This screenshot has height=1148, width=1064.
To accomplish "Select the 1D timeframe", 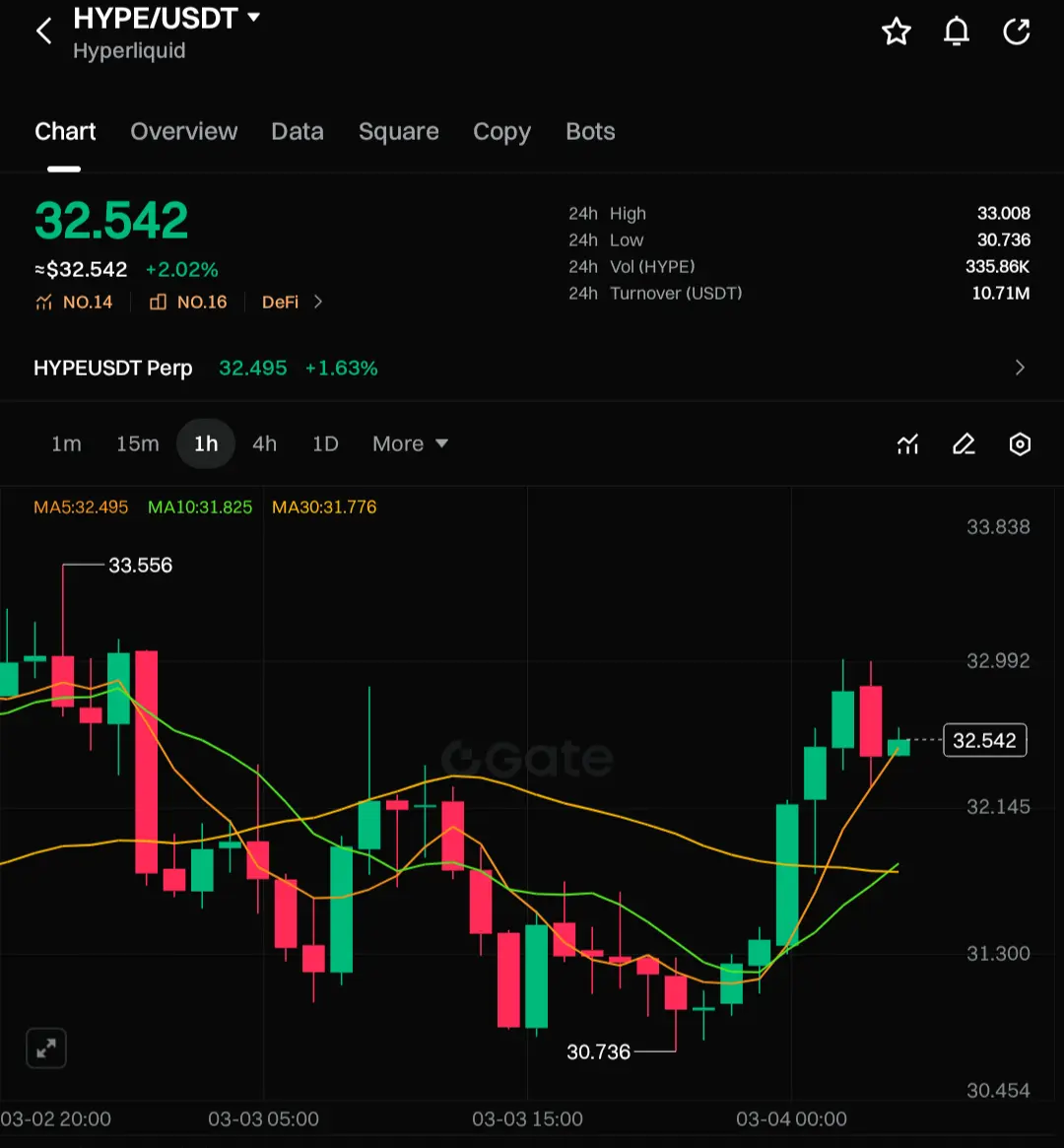I will coord(325,443).
